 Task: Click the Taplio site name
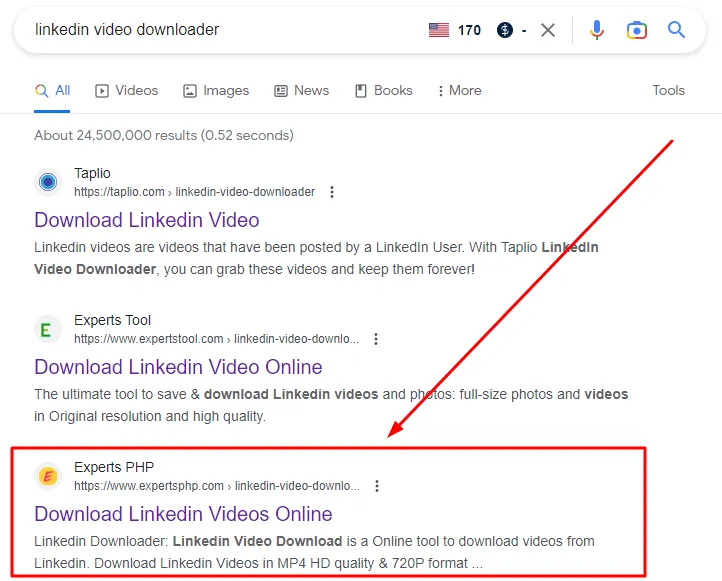[92, 173]
